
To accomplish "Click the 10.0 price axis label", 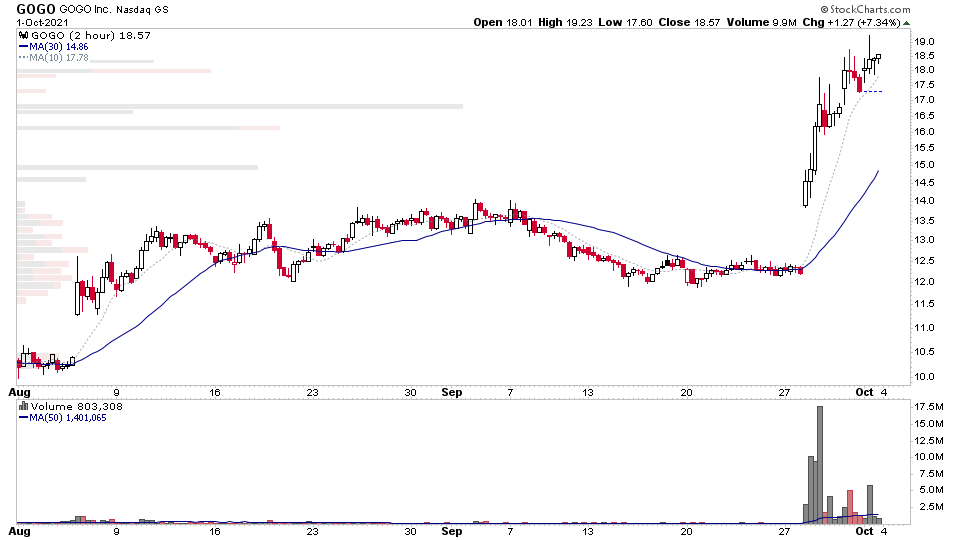I will click(x=924, y=377).
